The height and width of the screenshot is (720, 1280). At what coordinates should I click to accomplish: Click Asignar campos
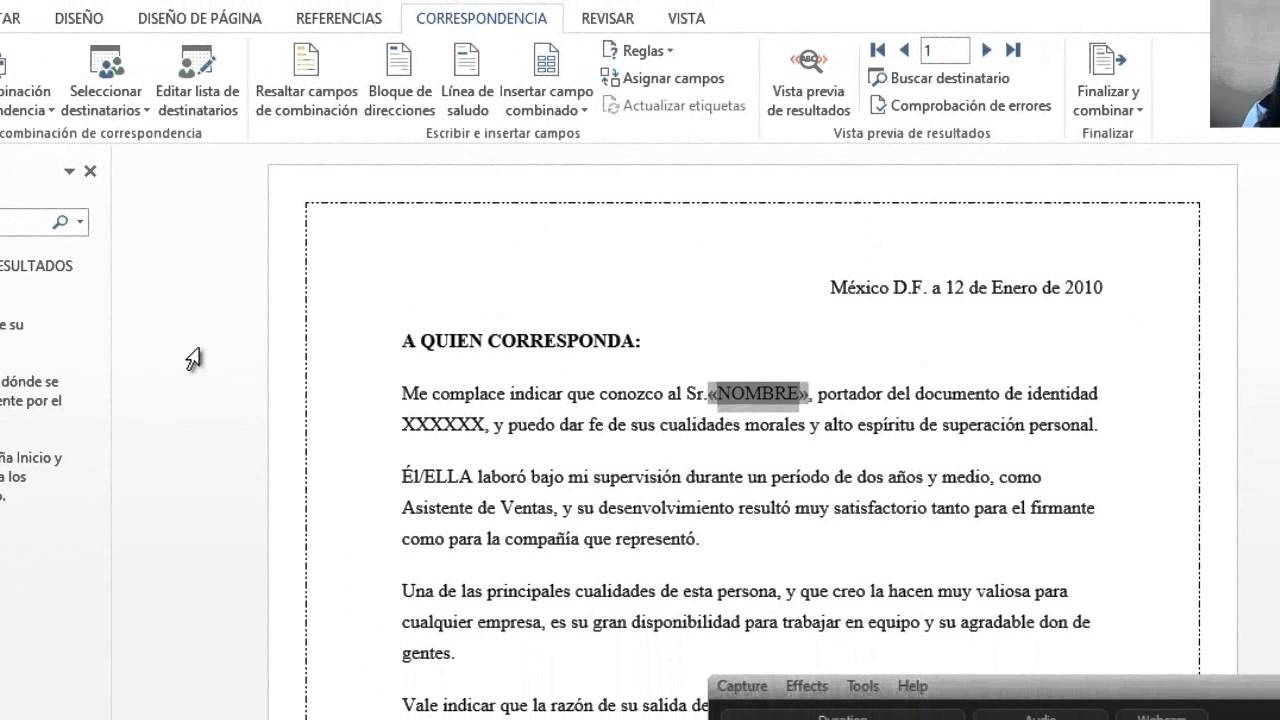point(662,78)
